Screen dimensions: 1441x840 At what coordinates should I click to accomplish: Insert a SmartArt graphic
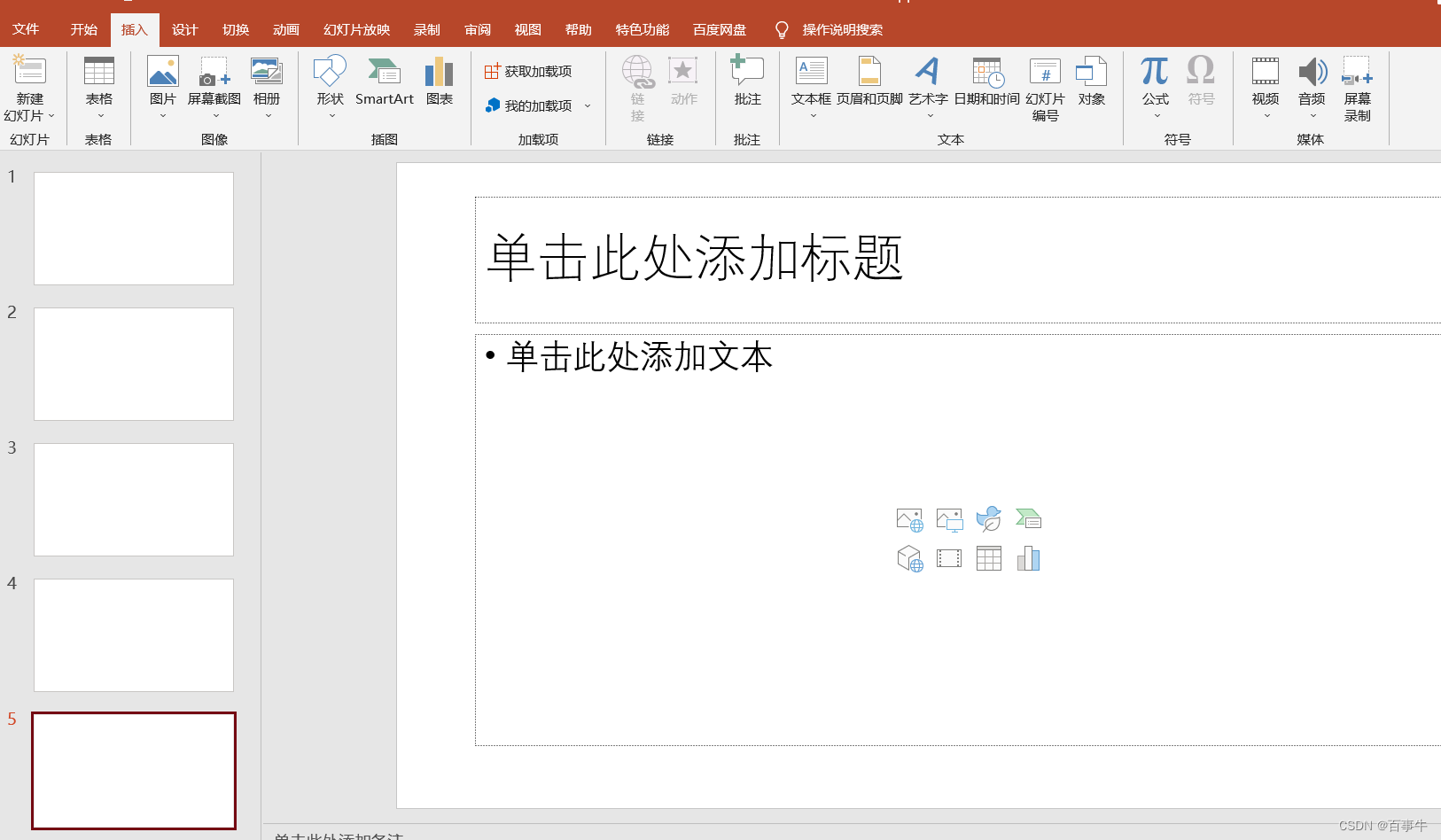coord(385,82)
